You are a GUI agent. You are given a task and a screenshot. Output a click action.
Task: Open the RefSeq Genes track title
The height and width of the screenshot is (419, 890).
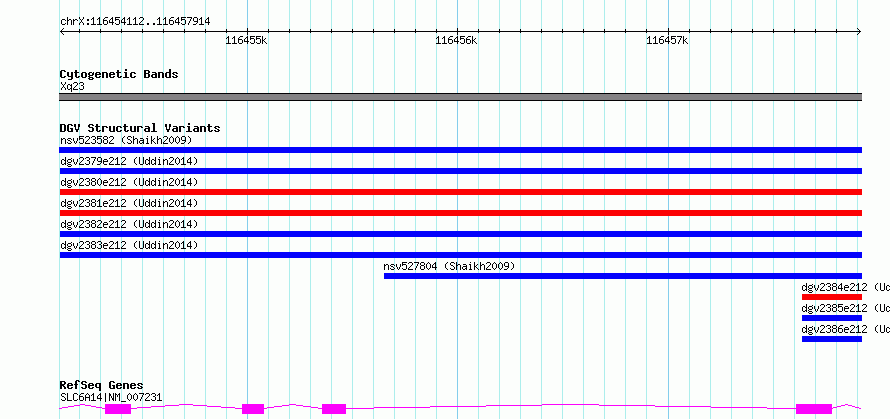(x=102, y=386)
